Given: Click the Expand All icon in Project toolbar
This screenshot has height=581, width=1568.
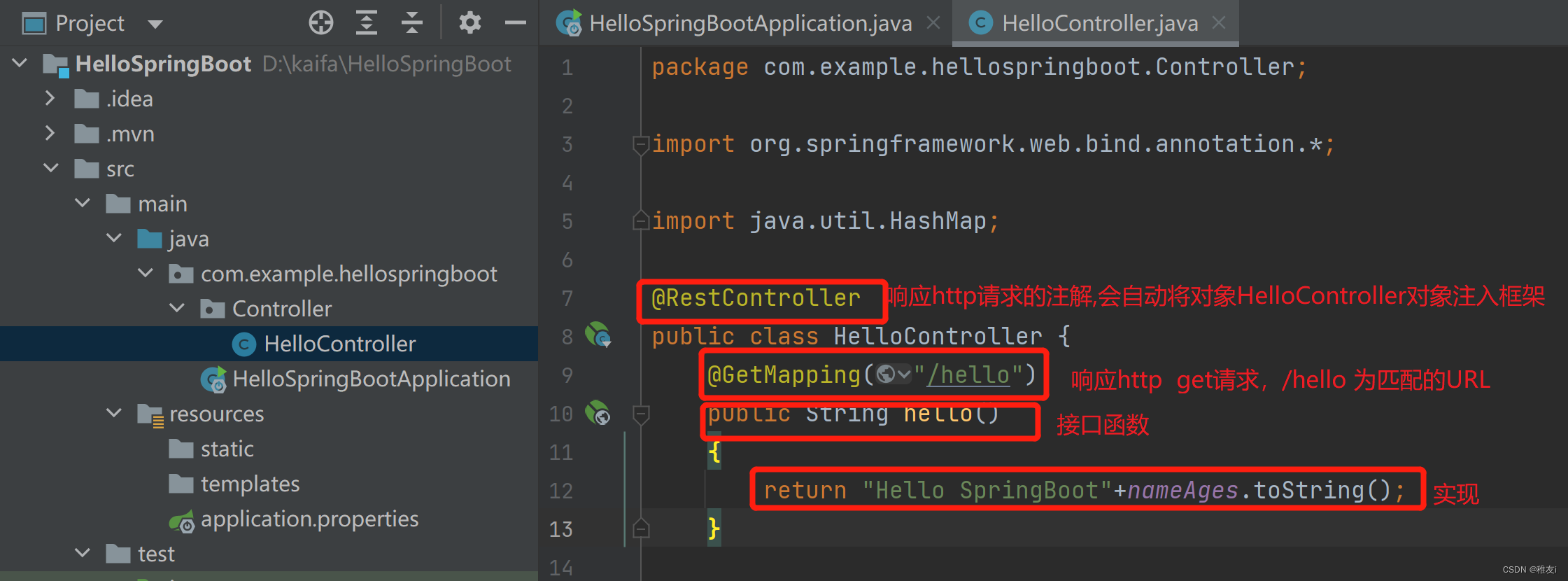Looking at the screenshot, I should [x=367, y=22].
